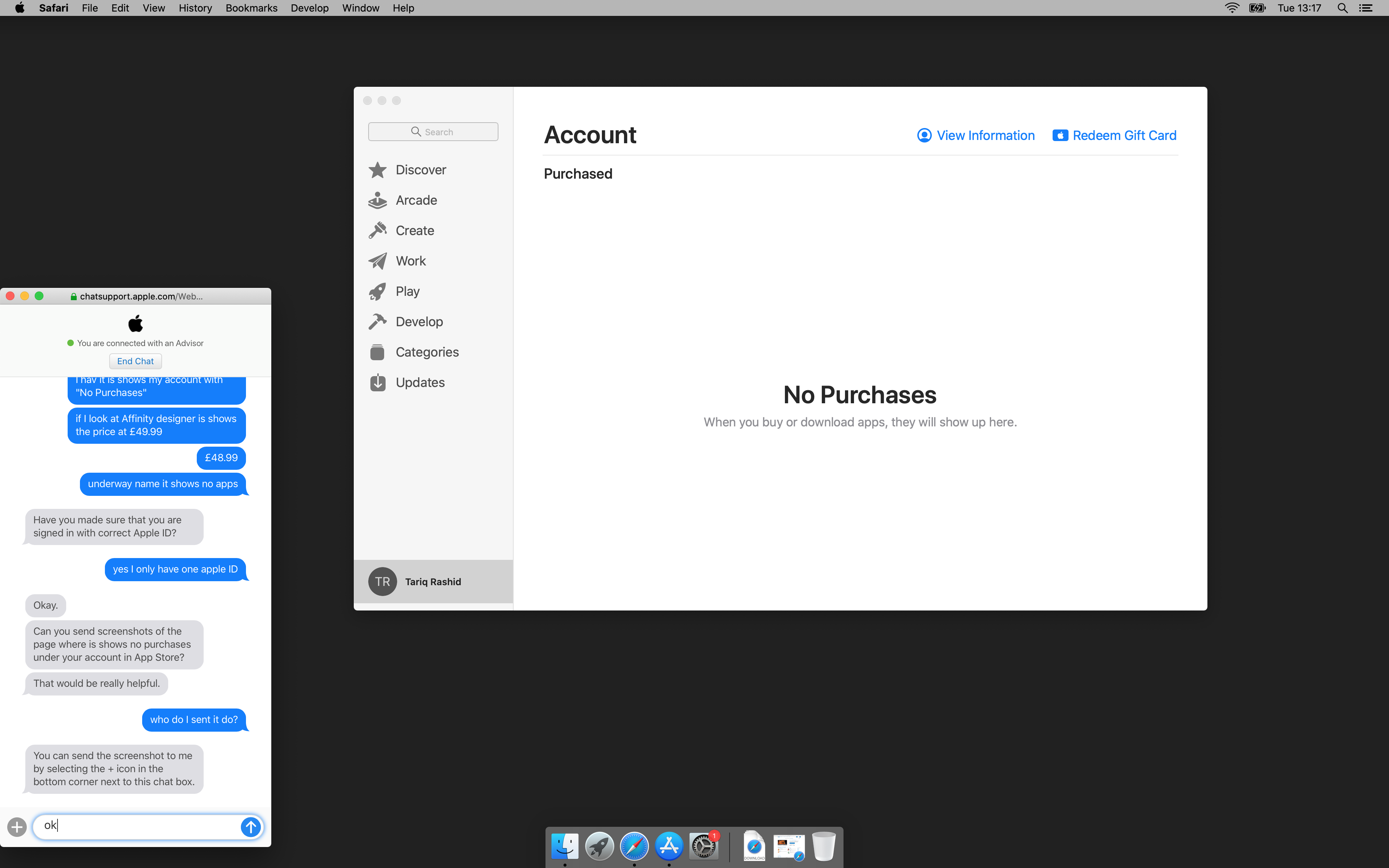Open Arcade section in App Store sidebar
The width and height of the screenshot is (1389, 868).
coord(403,200)
